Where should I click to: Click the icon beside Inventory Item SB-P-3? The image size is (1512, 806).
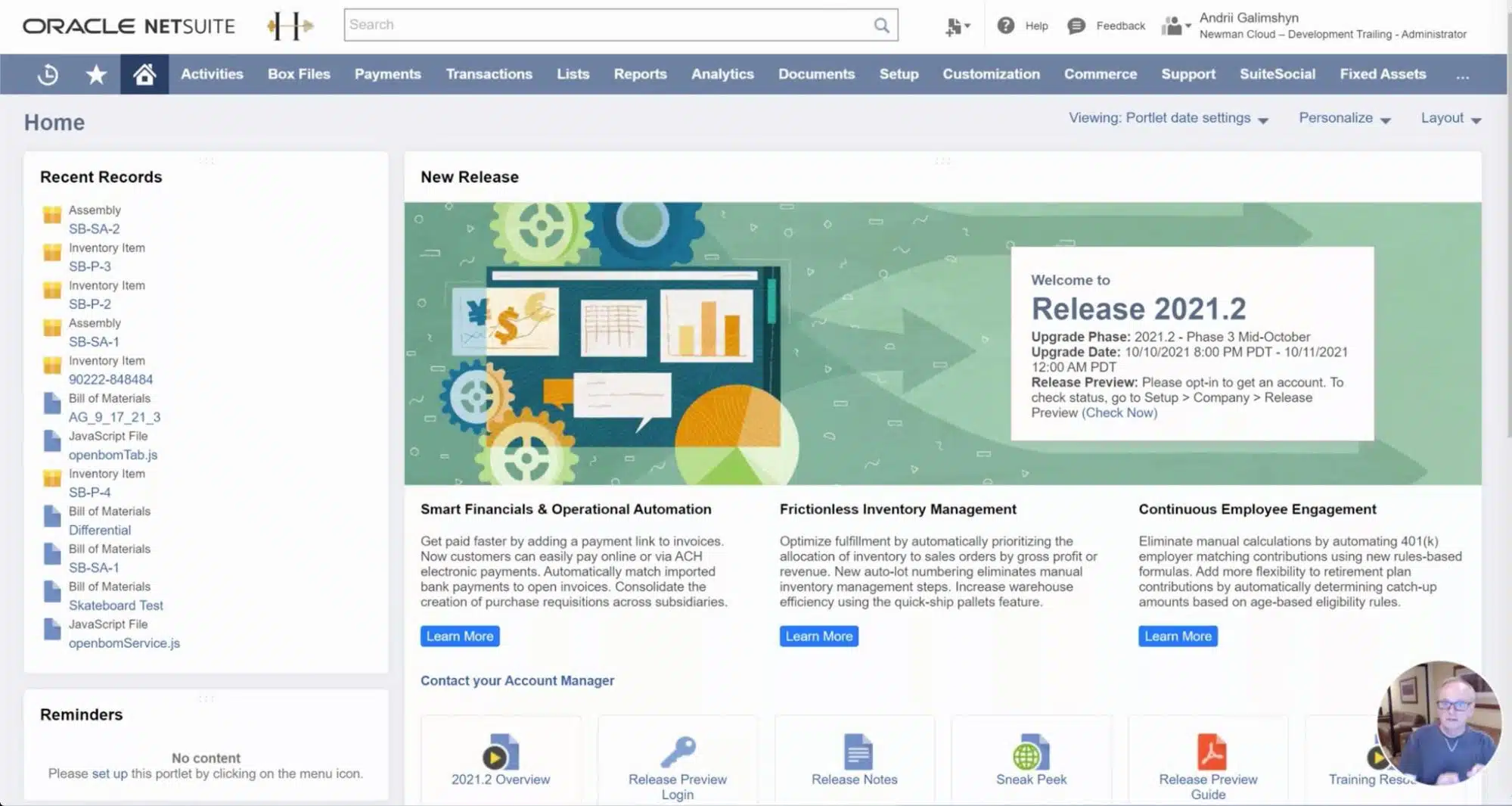[x=52, y=253]
